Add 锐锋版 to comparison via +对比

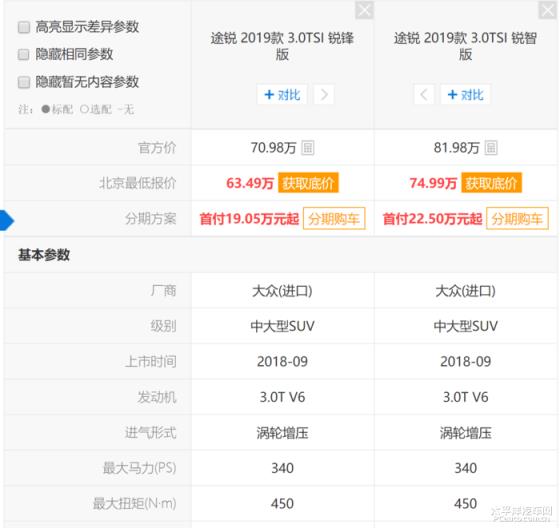click(x=282, y=95)
